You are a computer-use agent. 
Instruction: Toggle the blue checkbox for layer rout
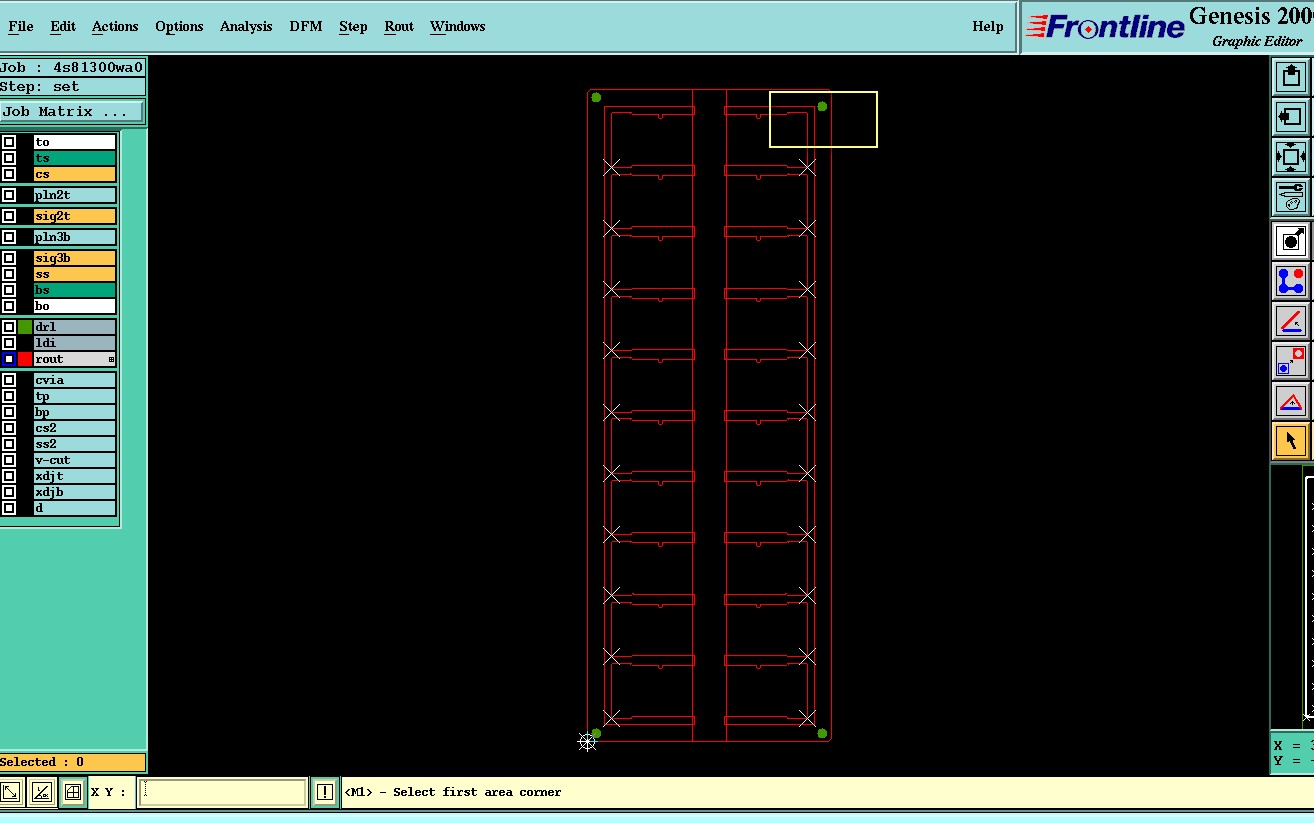tap(9, 359)
